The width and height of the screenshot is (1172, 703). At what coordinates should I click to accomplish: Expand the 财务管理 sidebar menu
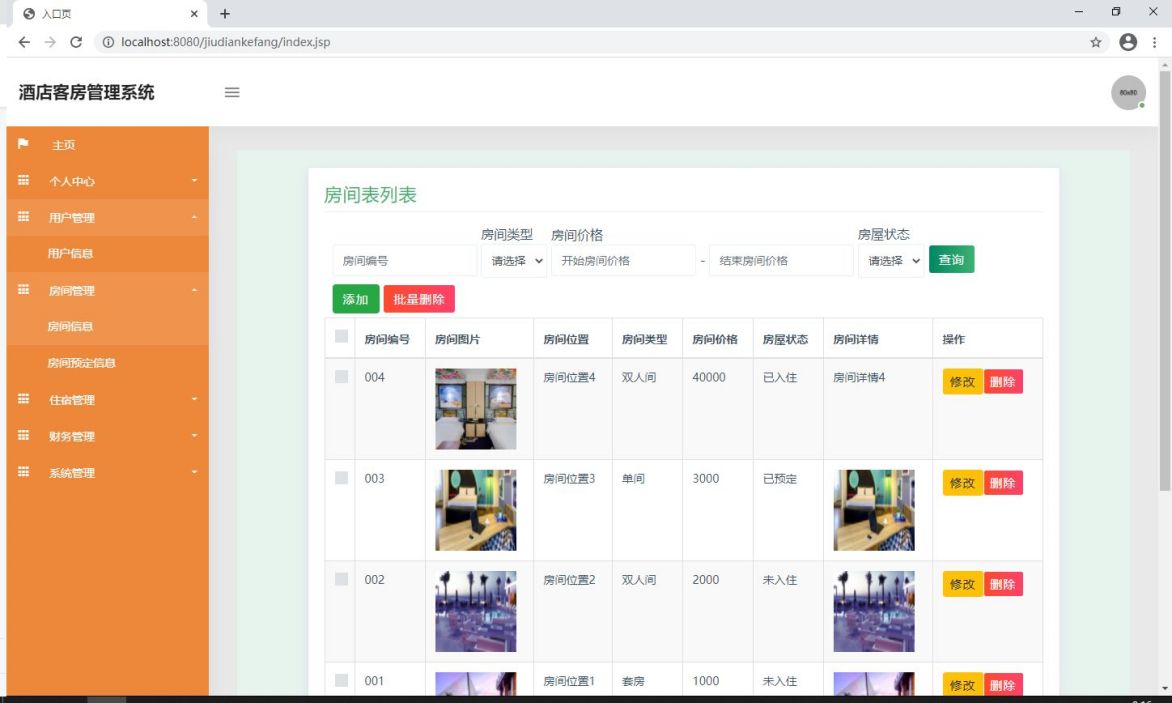point(108,436)
